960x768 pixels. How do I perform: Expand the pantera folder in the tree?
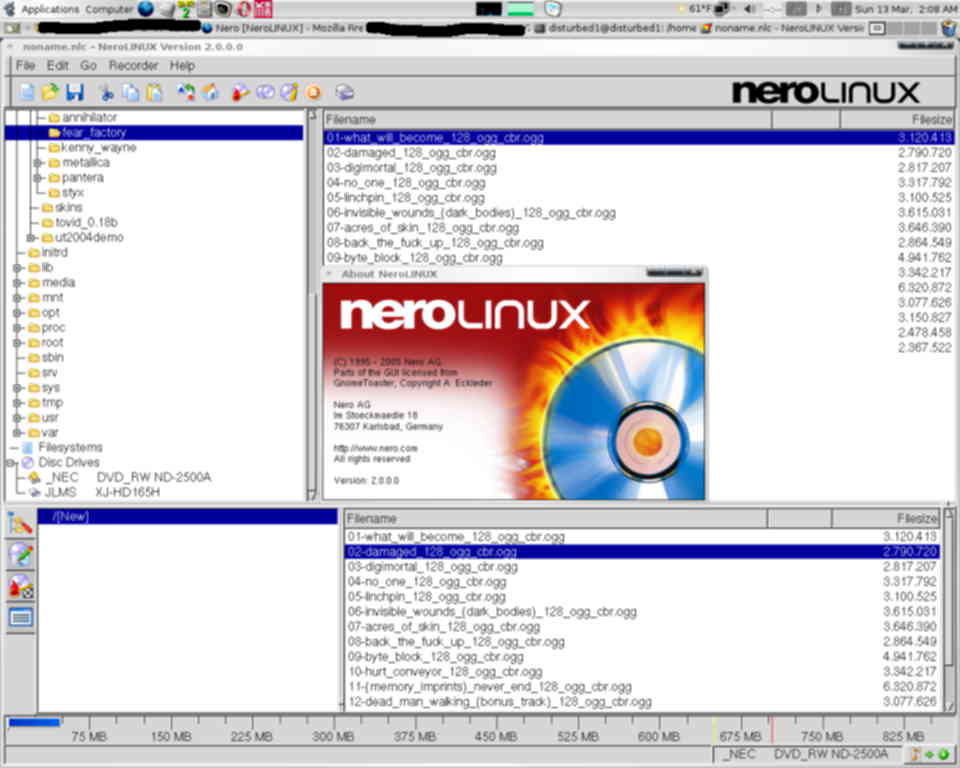tap(38, 178)
